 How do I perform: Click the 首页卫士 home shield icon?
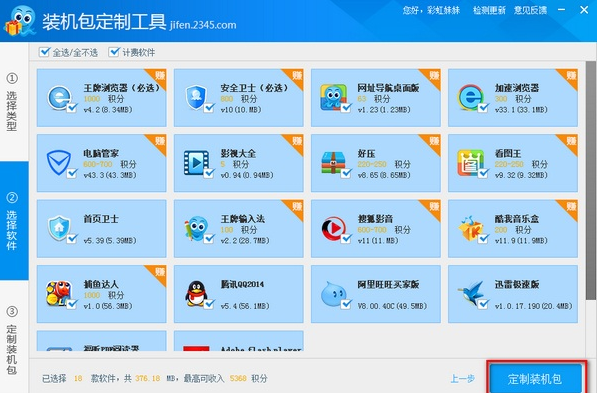[x=59, y=229]
